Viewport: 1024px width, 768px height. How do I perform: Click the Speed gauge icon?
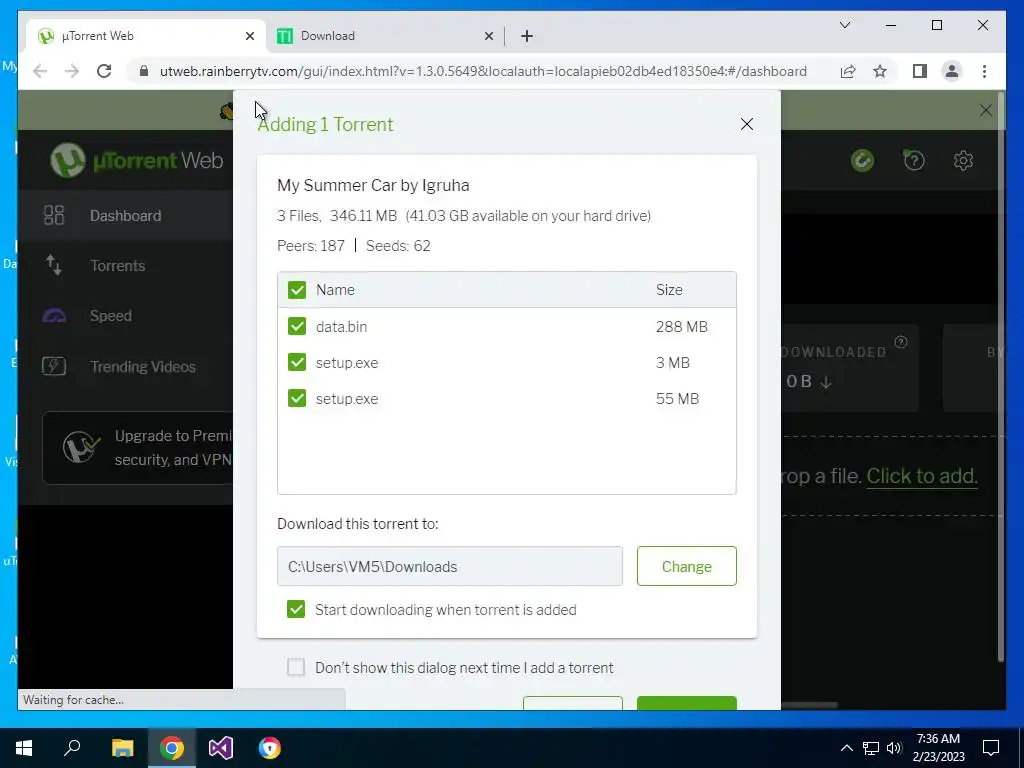[54, 316]
